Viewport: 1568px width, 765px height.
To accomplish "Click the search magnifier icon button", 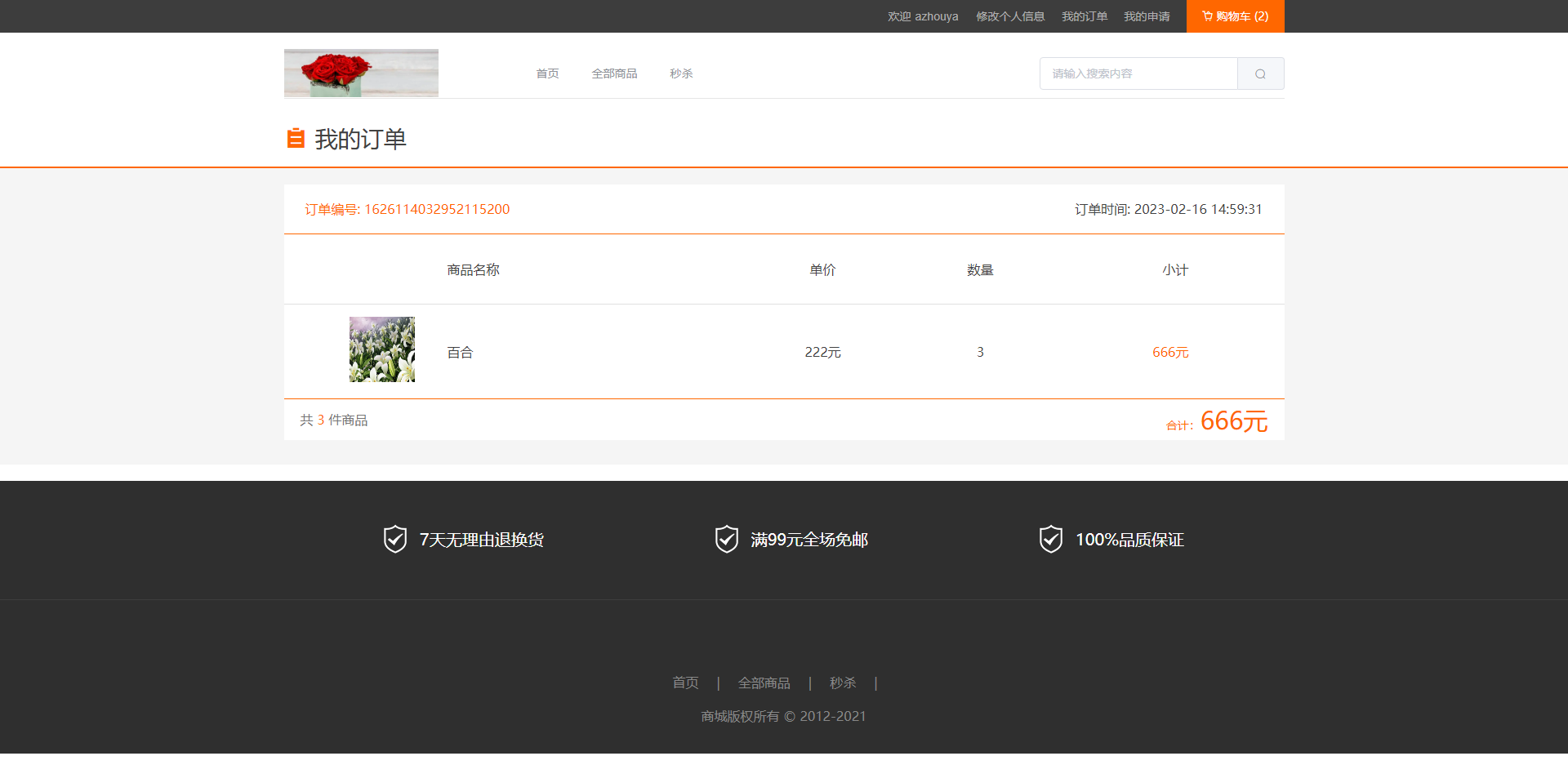I will (x=1260, y=73).
